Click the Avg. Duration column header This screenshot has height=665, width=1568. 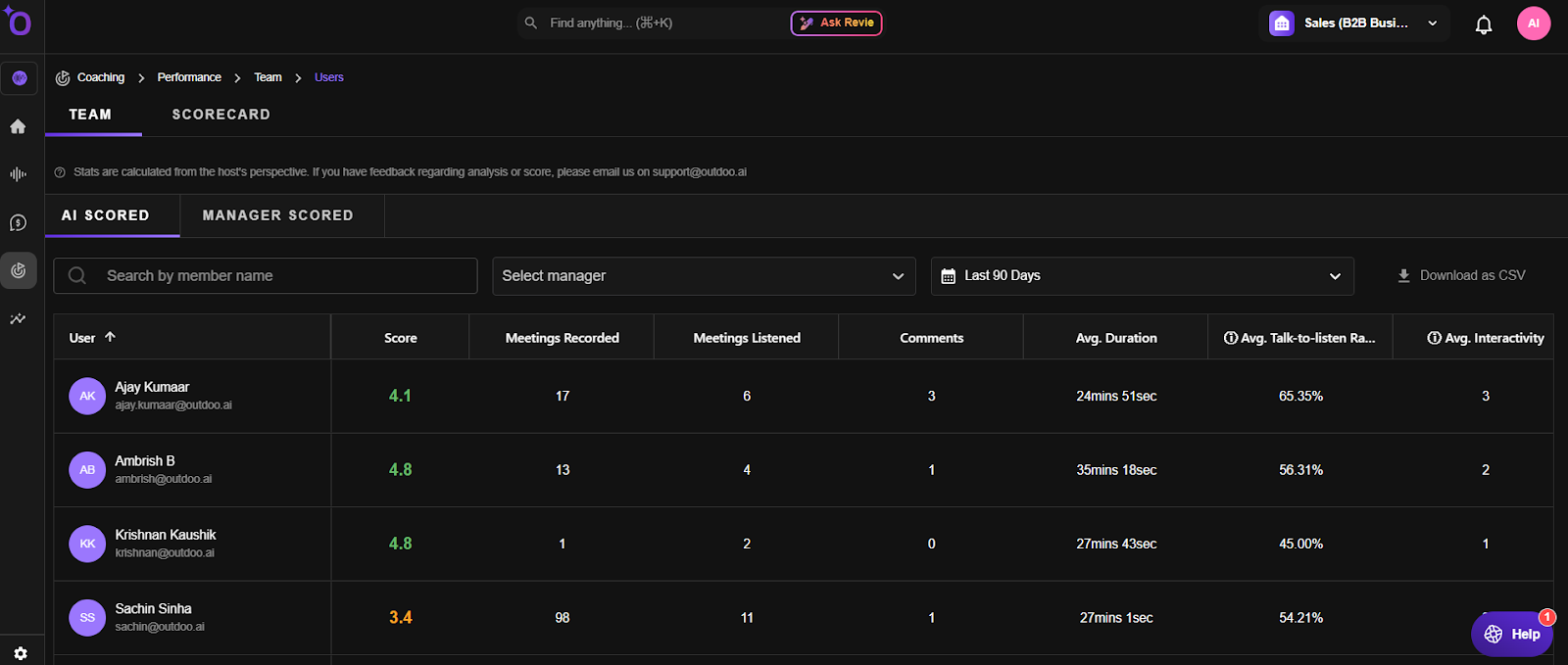click(x=1116, y=338)
